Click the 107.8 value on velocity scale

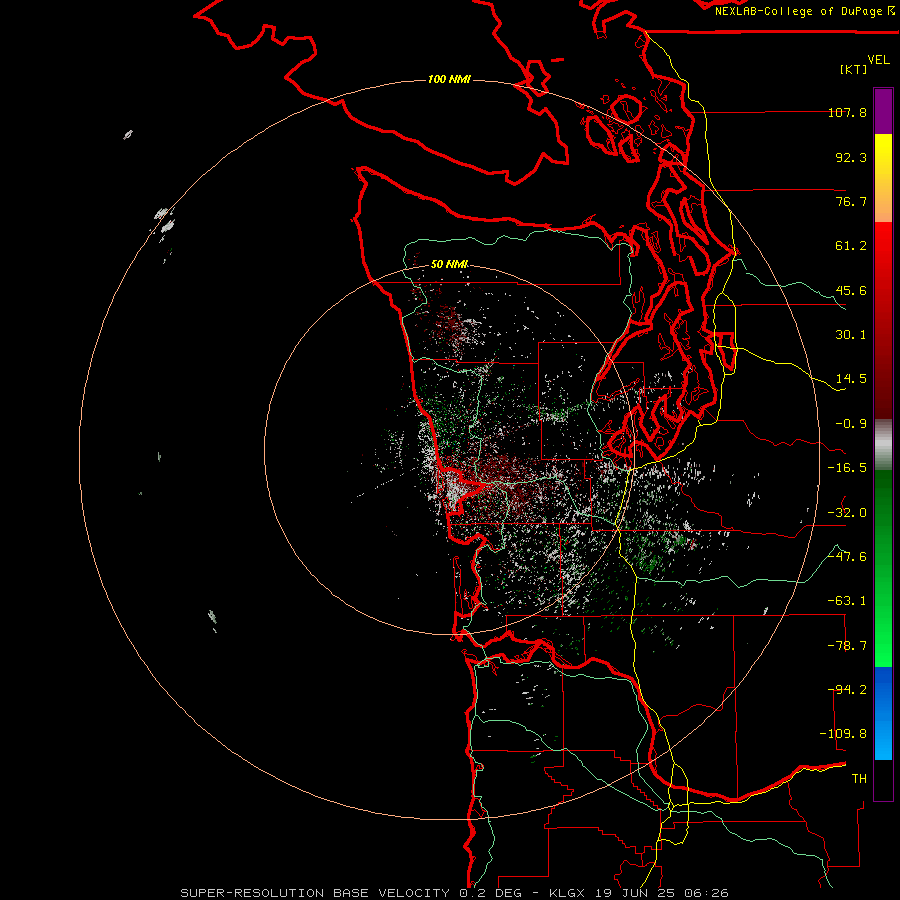pos(847,112)
